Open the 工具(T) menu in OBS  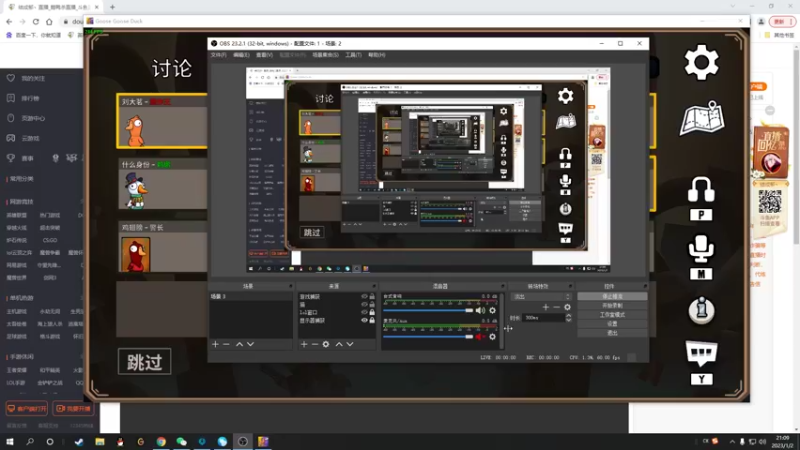(x=353, y=55)
